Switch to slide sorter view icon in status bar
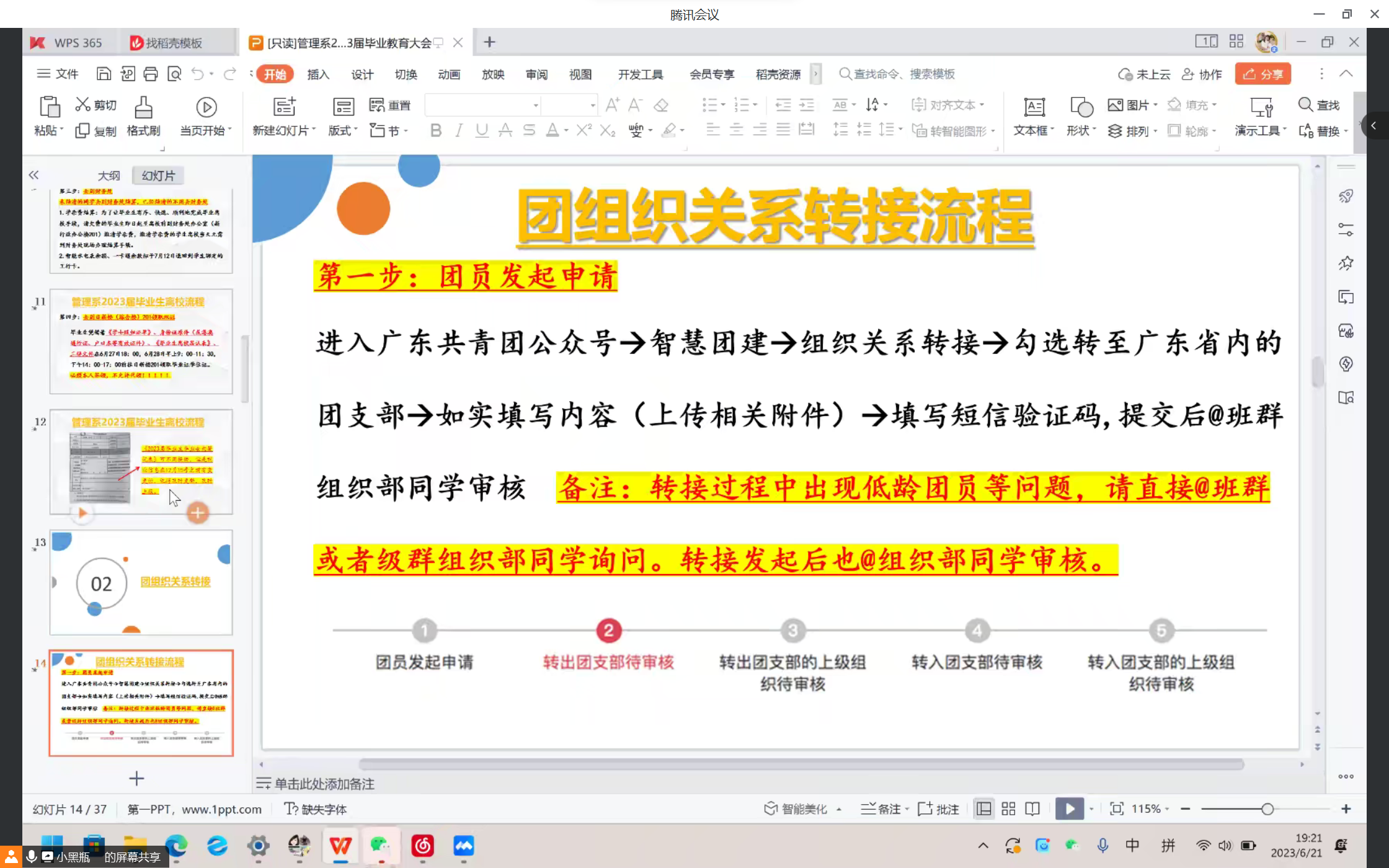 (x=1008, y=808)
